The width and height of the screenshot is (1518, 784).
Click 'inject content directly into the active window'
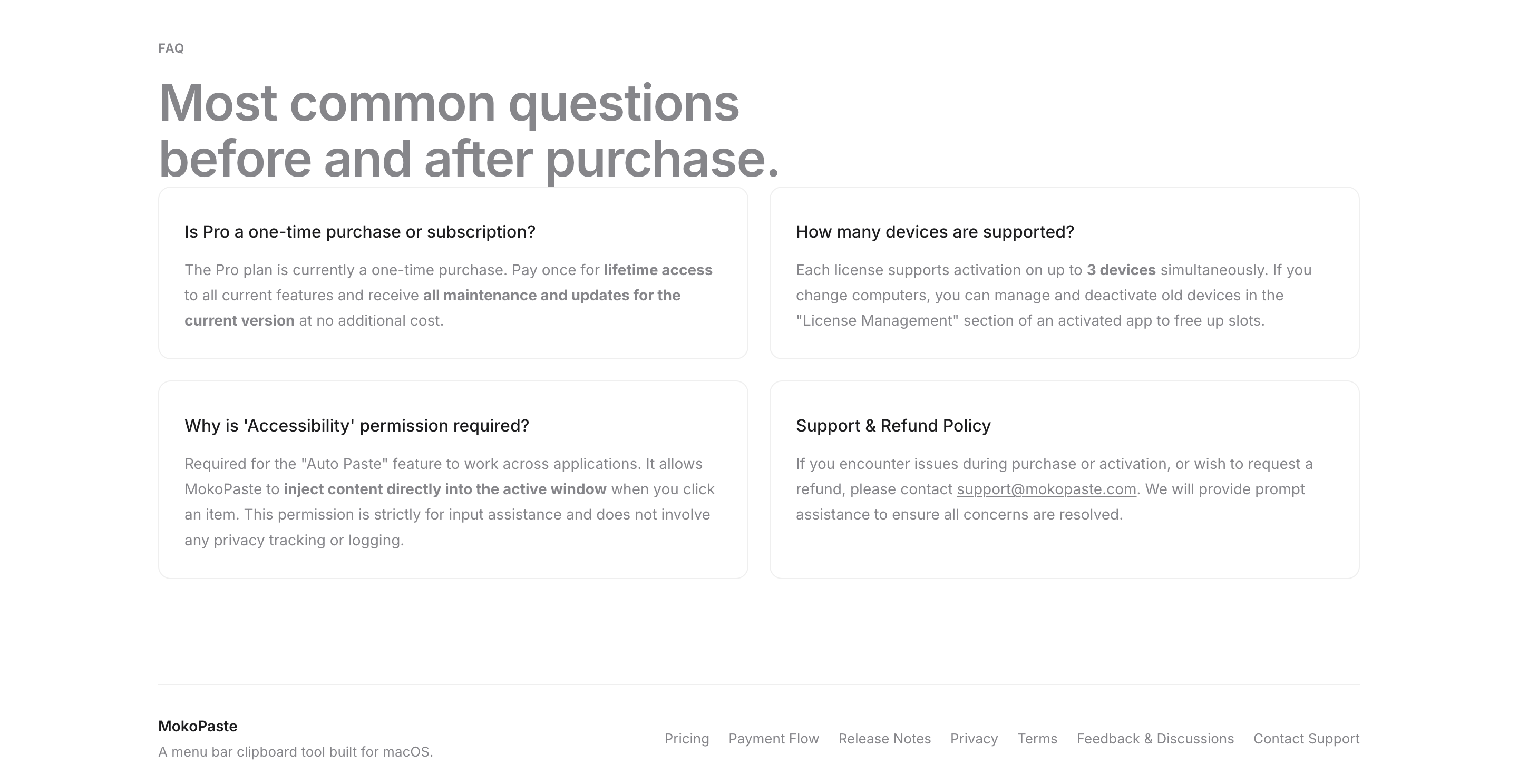(445, 489)
